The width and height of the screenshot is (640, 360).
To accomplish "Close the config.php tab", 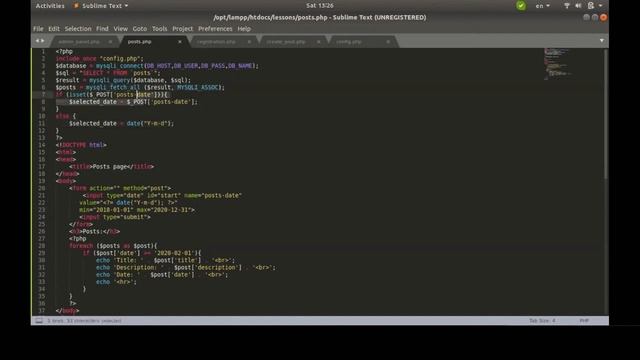I will tap(388, 42).
